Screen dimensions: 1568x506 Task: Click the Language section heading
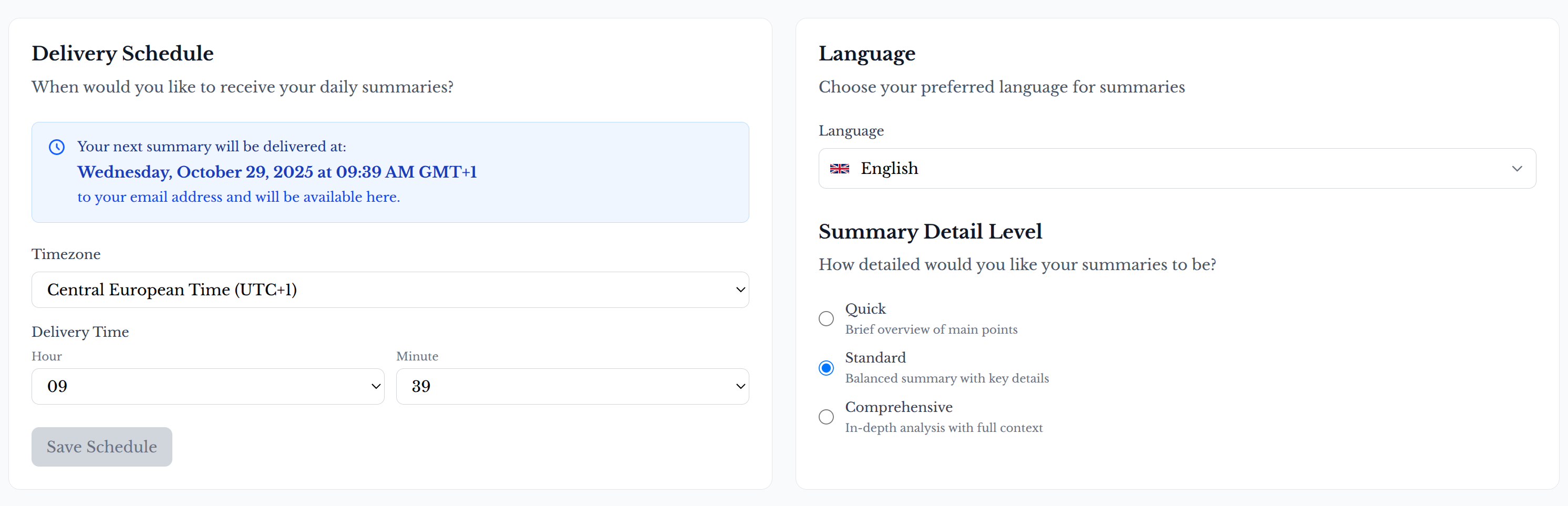coord(867,53)
